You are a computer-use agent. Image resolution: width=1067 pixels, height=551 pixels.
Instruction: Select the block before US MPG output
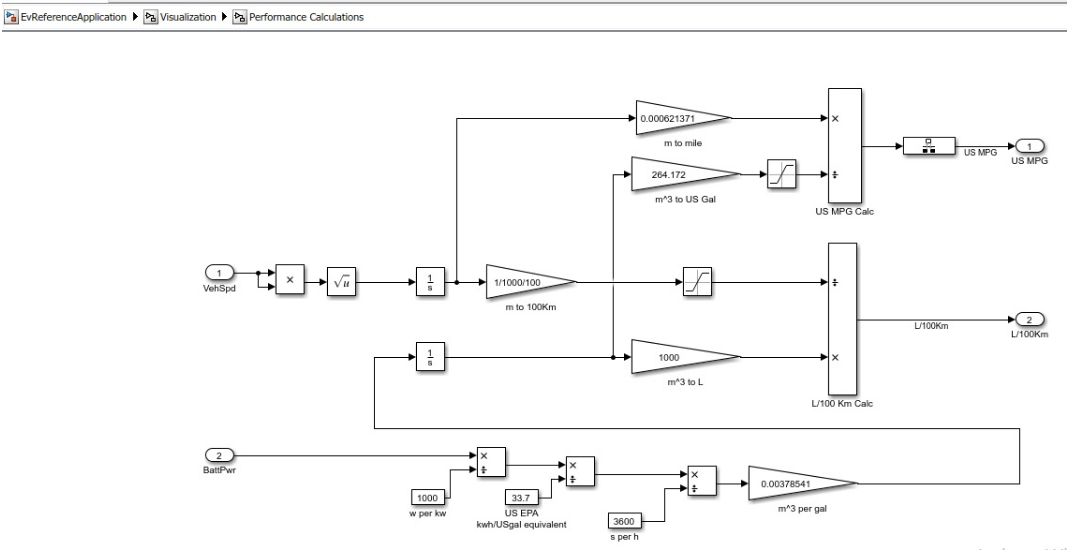click(929, 146)
